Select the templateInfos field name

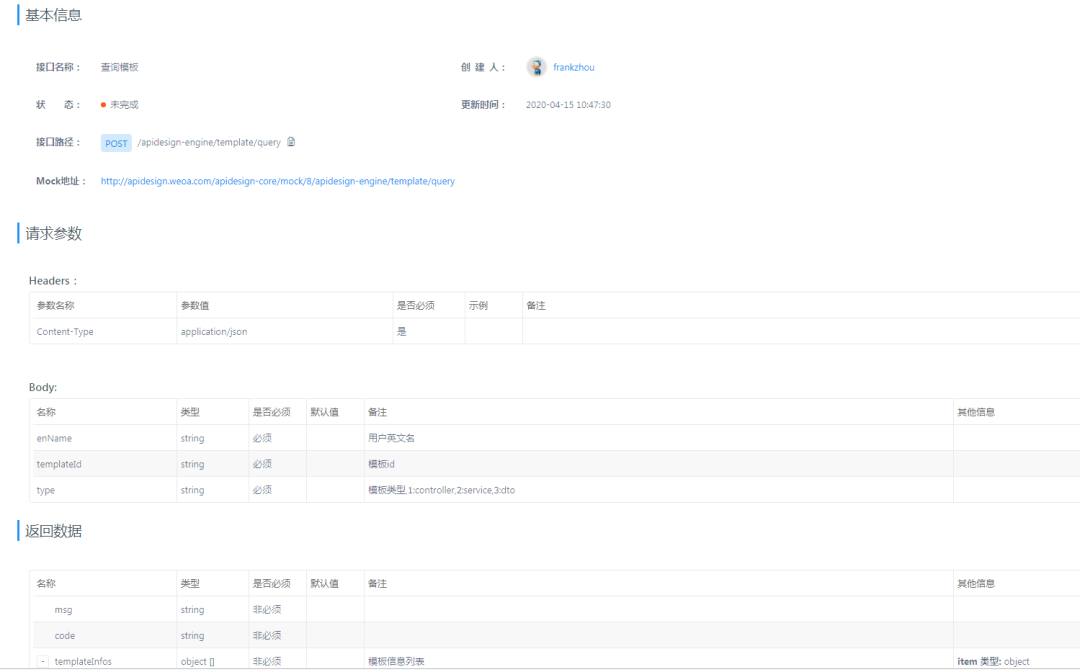(83, 661)
